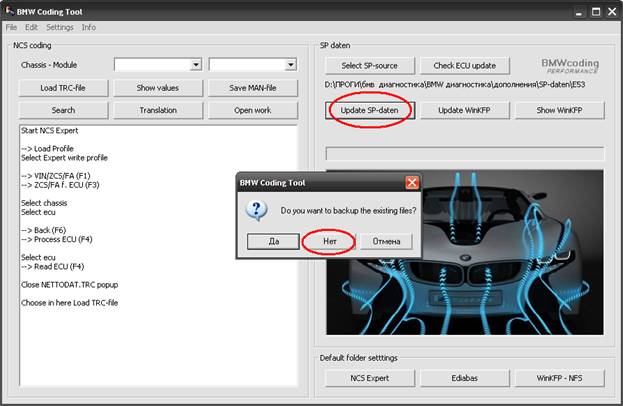Open the Edit menu
Viewport: 623px width, 406px height.
31,27
